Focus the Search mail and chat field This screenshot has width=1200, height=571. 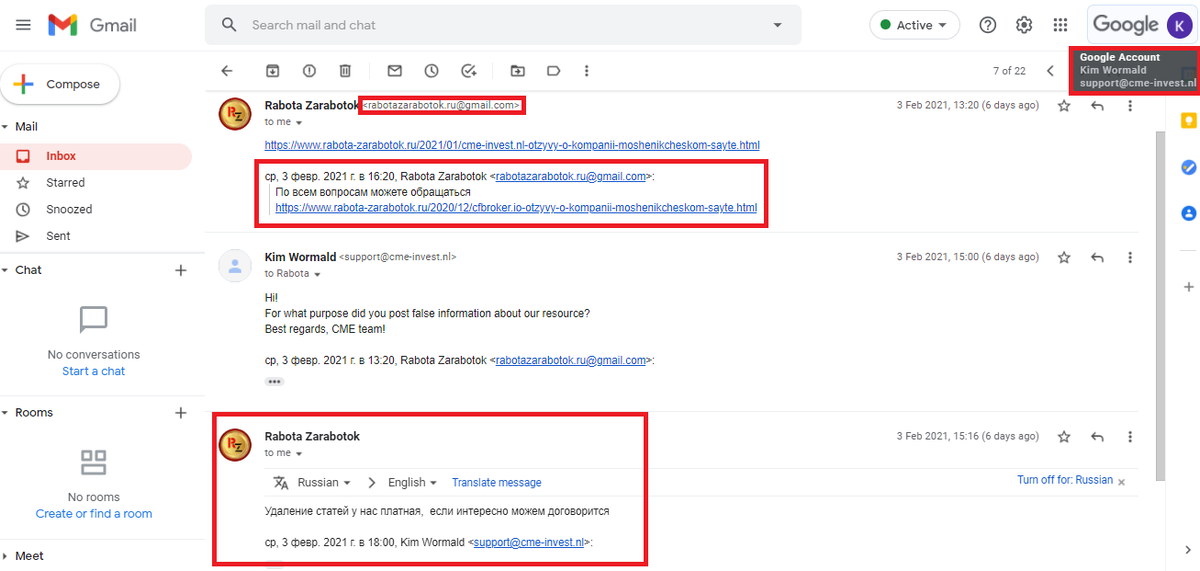coord(503,25)
